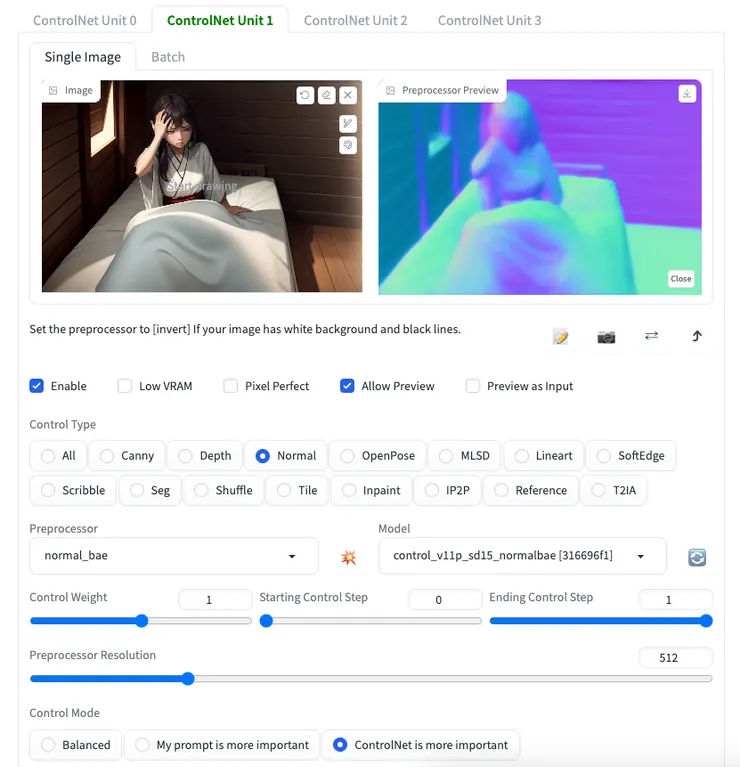Click the Control Weight slider handle
This screenshot has width=740, height=767.
pyautogui.click(x=142, y=621)
